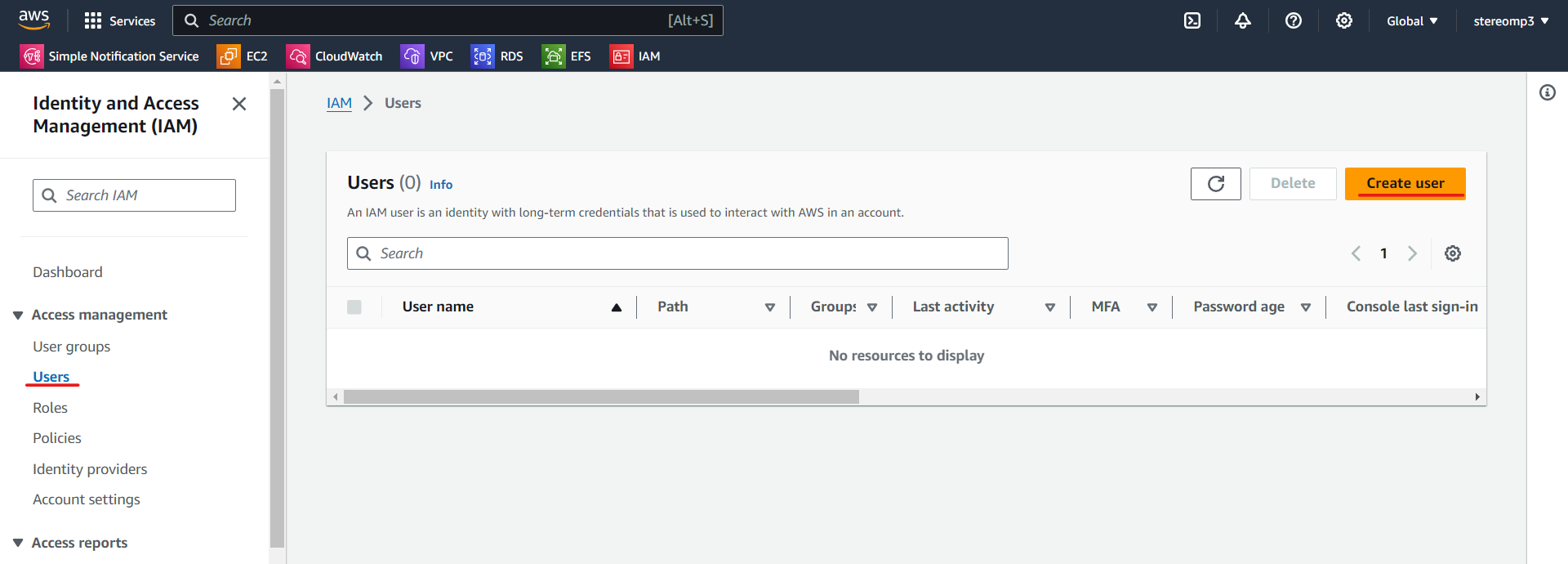Open the CloudWatch service shortcut
The image size is (1568, 564).
point(335,56)
